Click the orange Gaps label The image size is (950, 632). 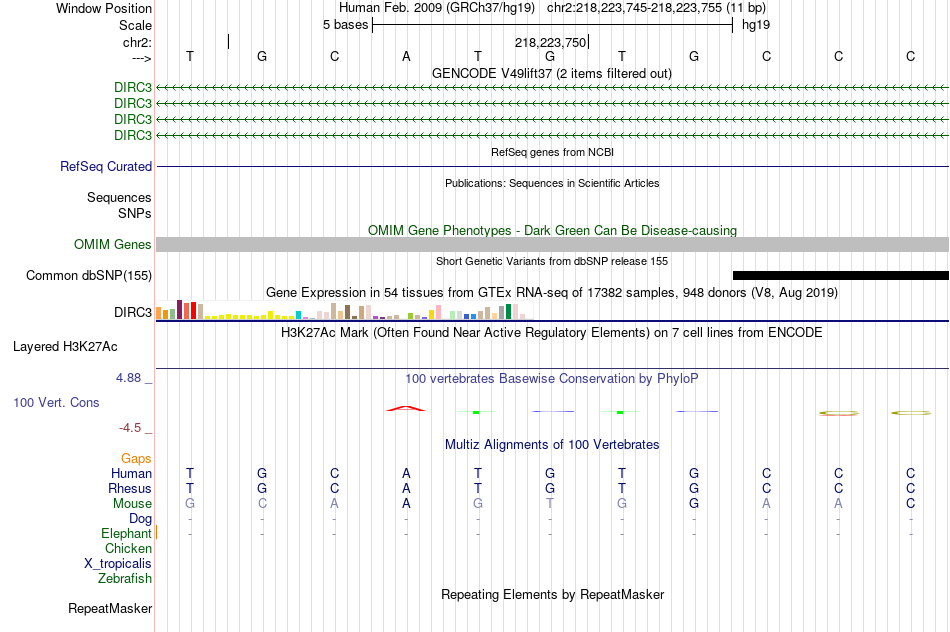(136, 459)
